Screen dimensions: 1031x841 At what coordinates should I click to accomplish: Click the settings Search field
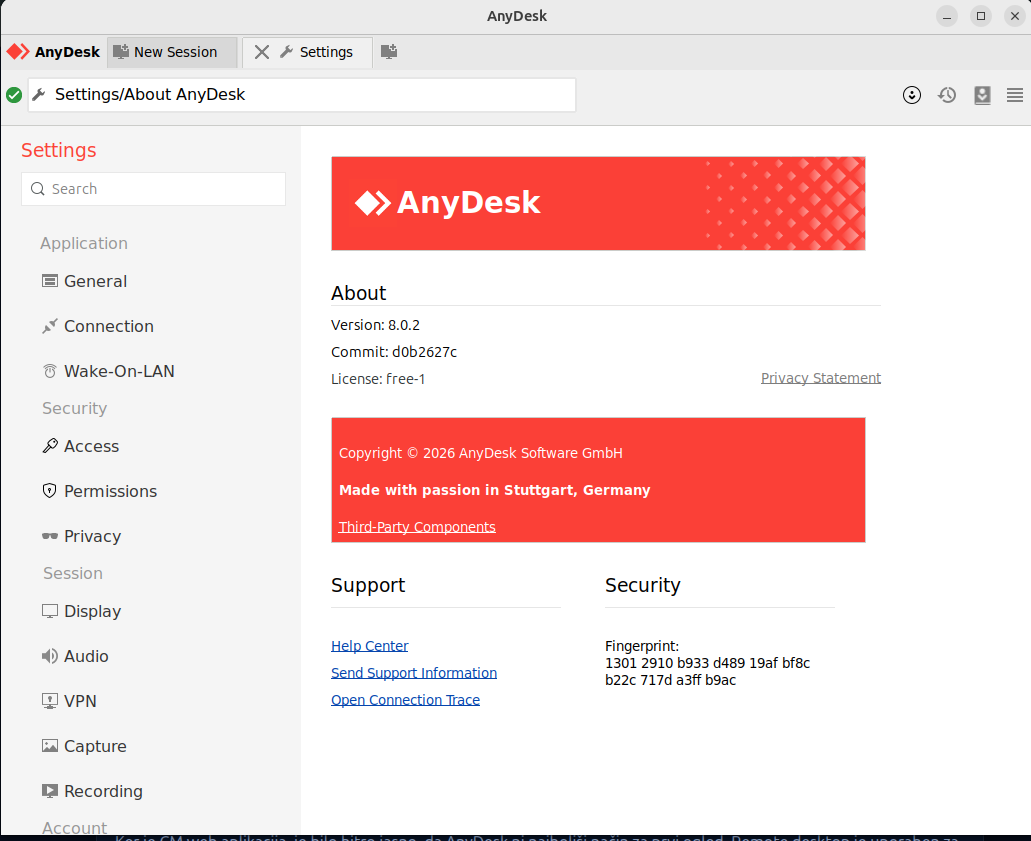[x=153, y=189]
